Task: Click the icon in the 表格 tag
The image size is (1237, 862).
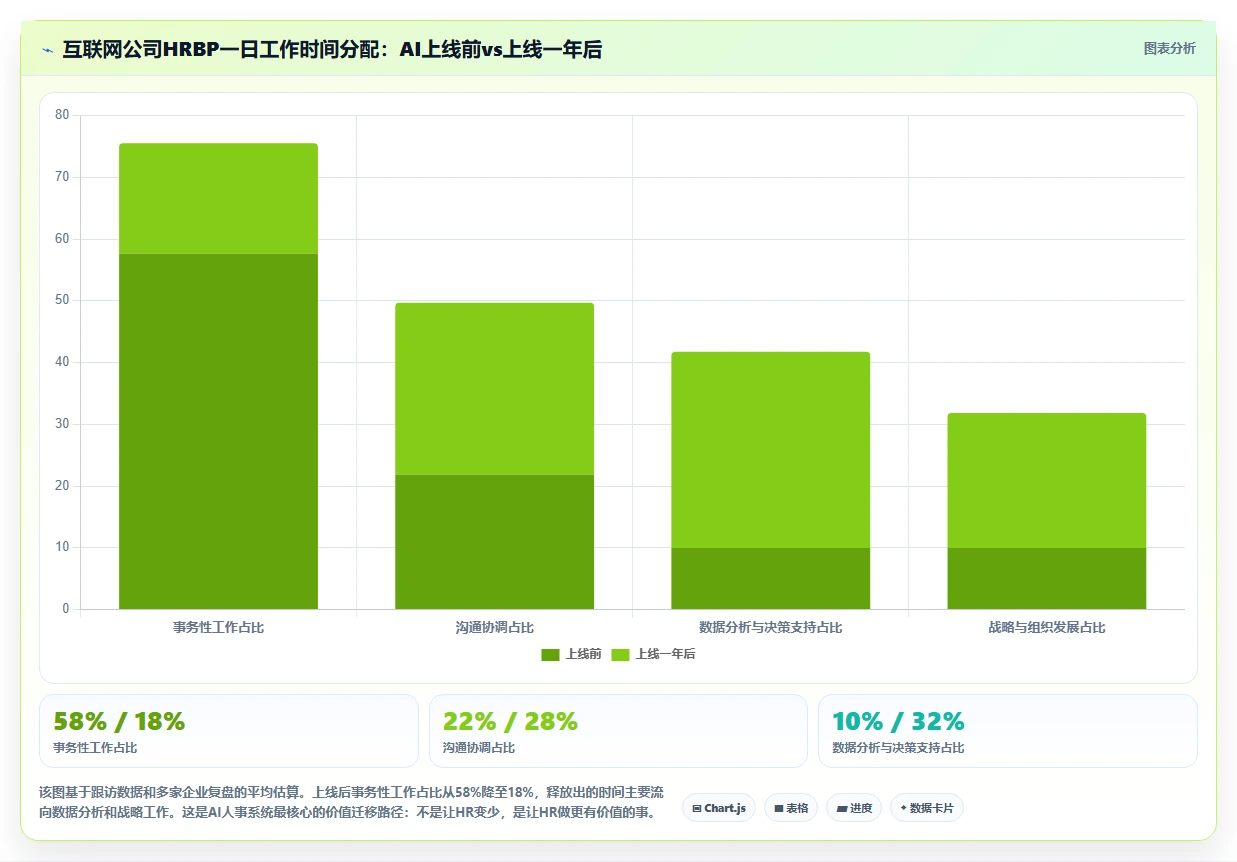Action: pyautogui.click(x=778, y=808)
